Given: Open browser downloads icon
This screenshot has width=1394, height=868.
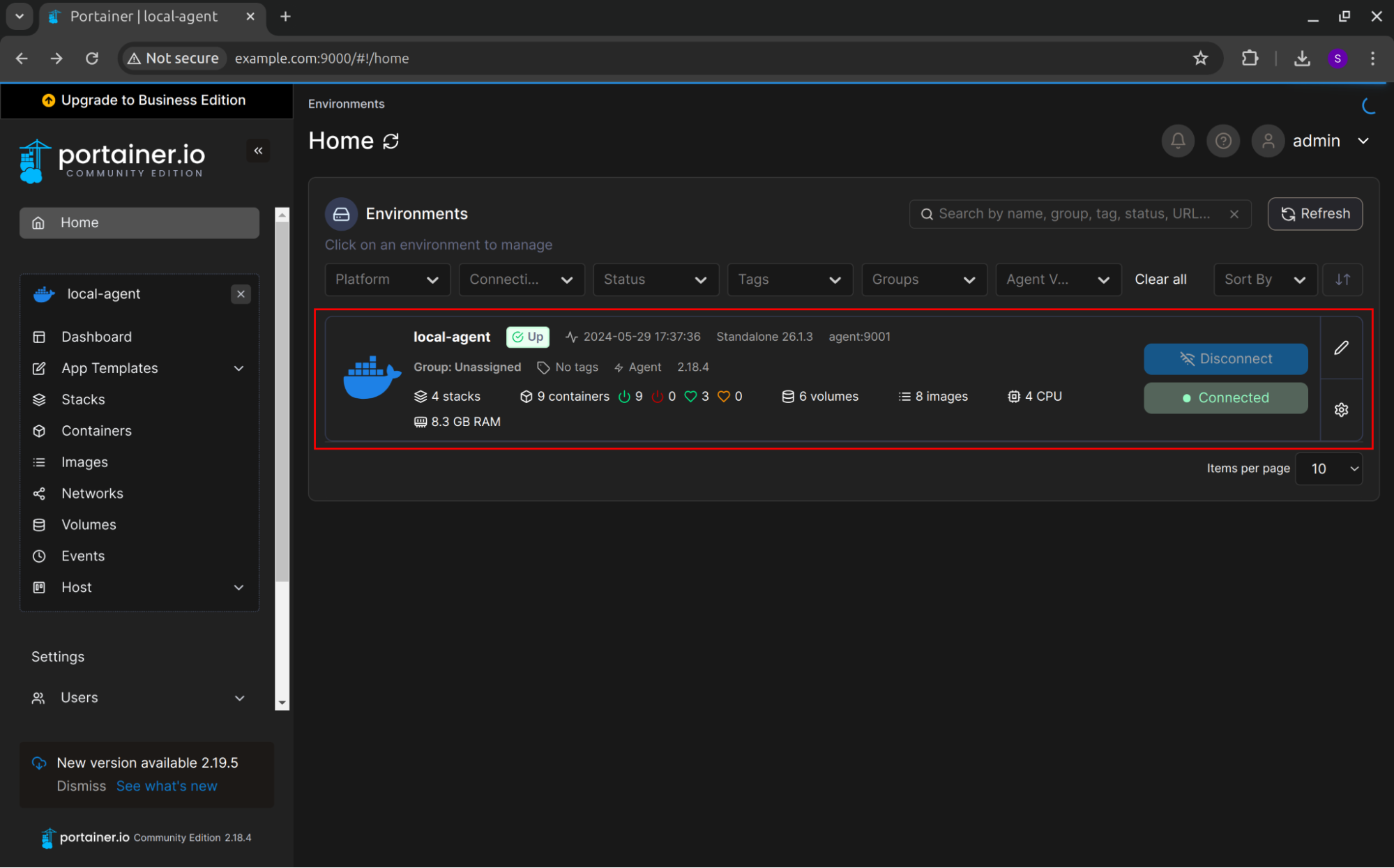Looking at the screenshot, I should 1302,59.
